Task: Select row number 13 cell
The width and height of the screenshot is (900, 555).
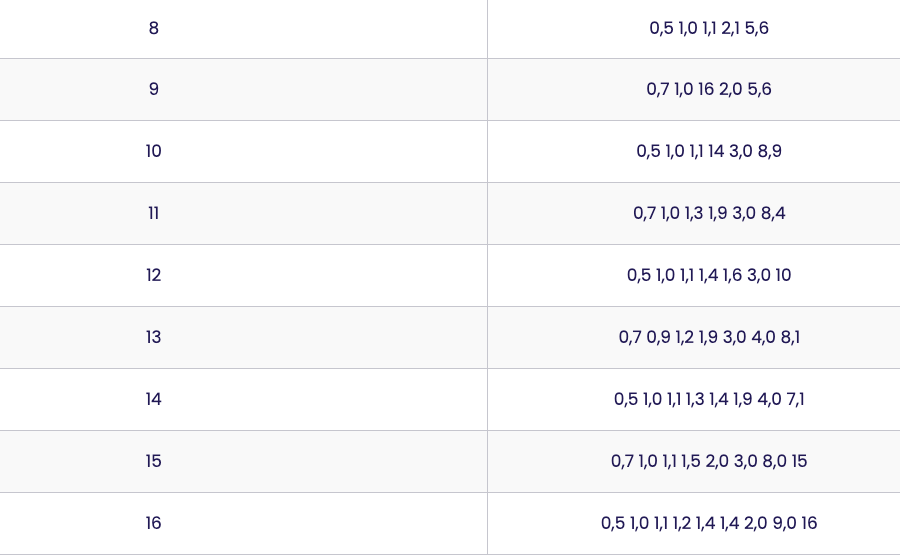Action: (x=243, y=337)
